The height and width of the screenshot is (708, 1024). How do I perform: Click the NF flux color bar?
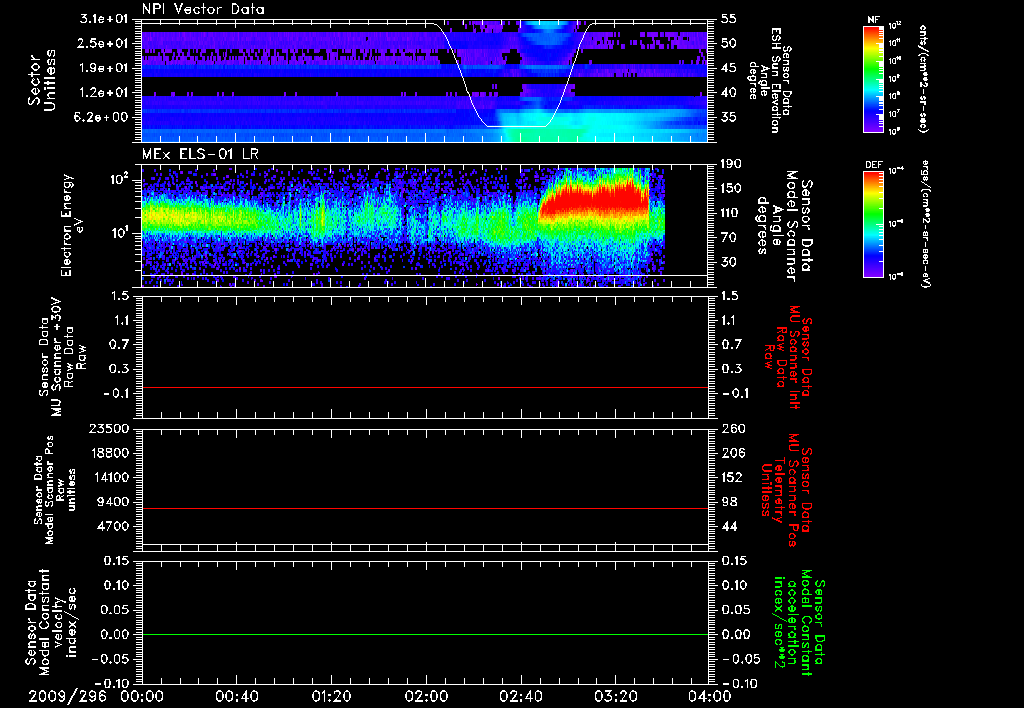(873, 79)
